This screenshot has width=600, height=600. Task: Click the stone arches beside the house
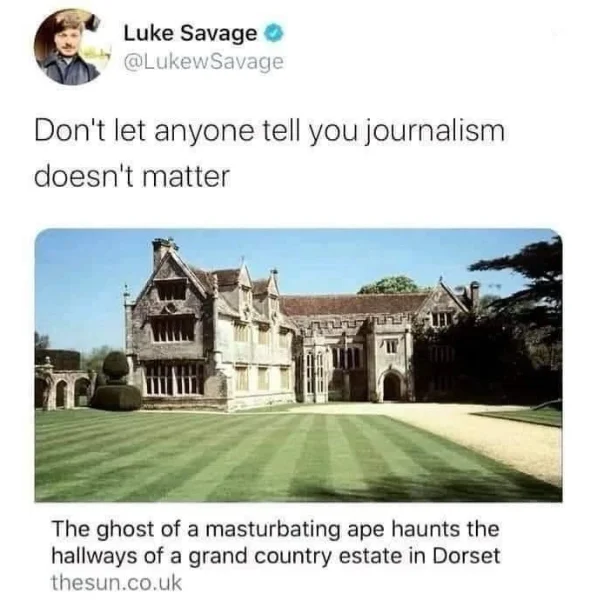[63, 388]
